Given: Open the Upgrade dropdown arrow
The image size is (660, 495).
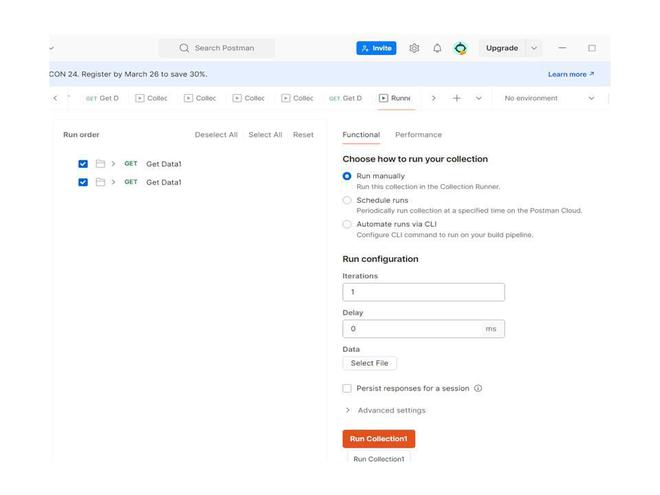Looking at the screenshot, I should tap(534, 48).
